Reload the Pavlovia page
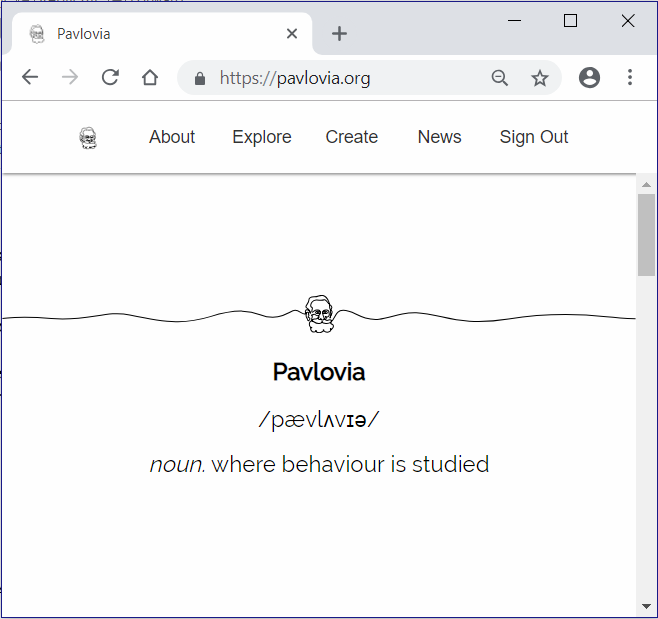Screen dimensions: 658x619 (x=110, y=77)
